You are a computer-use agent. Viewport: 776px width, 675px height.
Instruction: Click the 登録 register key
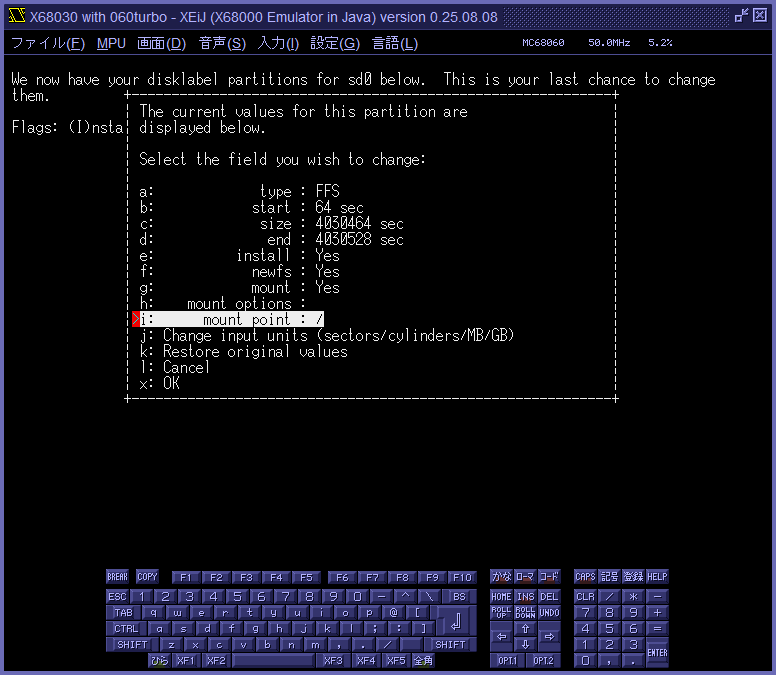(x=633, y=577)
